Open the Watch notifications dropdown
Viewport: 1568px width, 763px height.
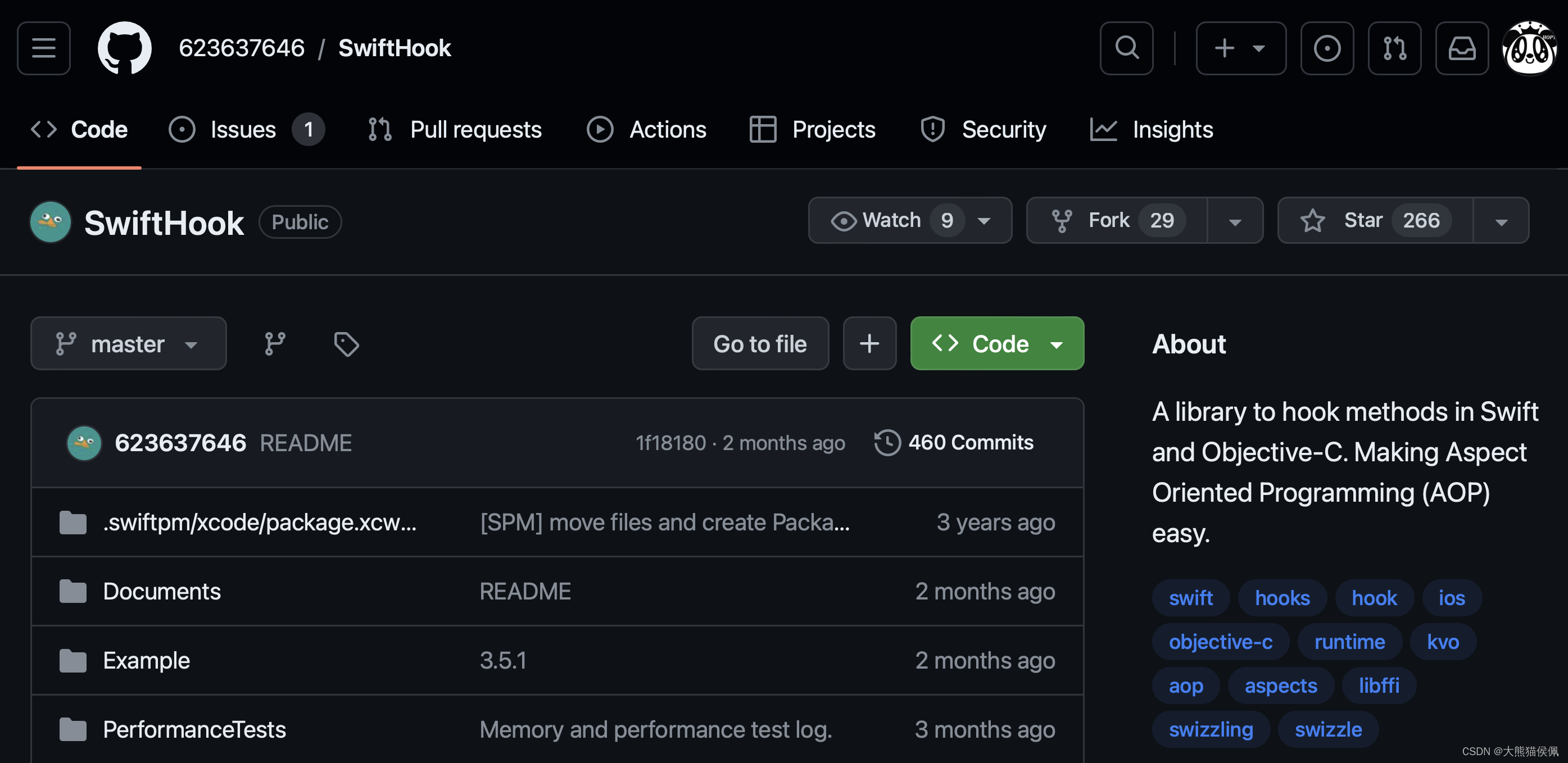(x=910, y=220)
